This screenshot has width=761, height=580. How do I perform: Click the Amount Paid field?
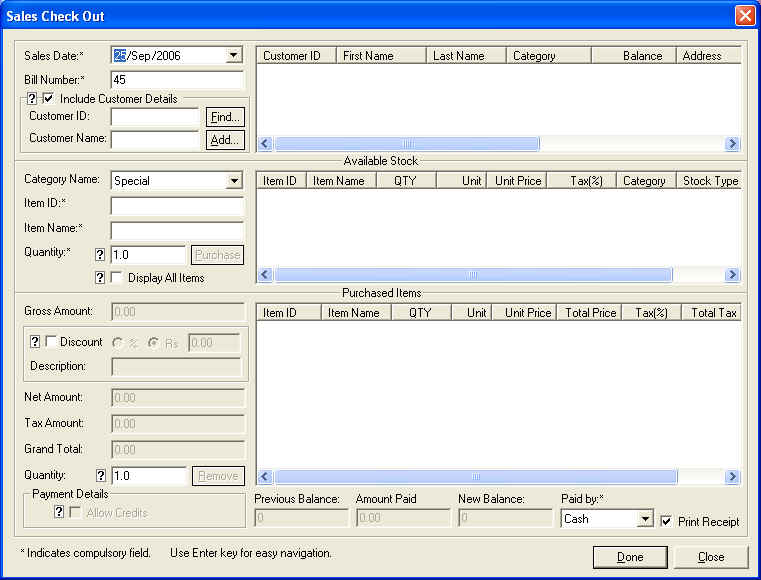(x=403, y=517)
